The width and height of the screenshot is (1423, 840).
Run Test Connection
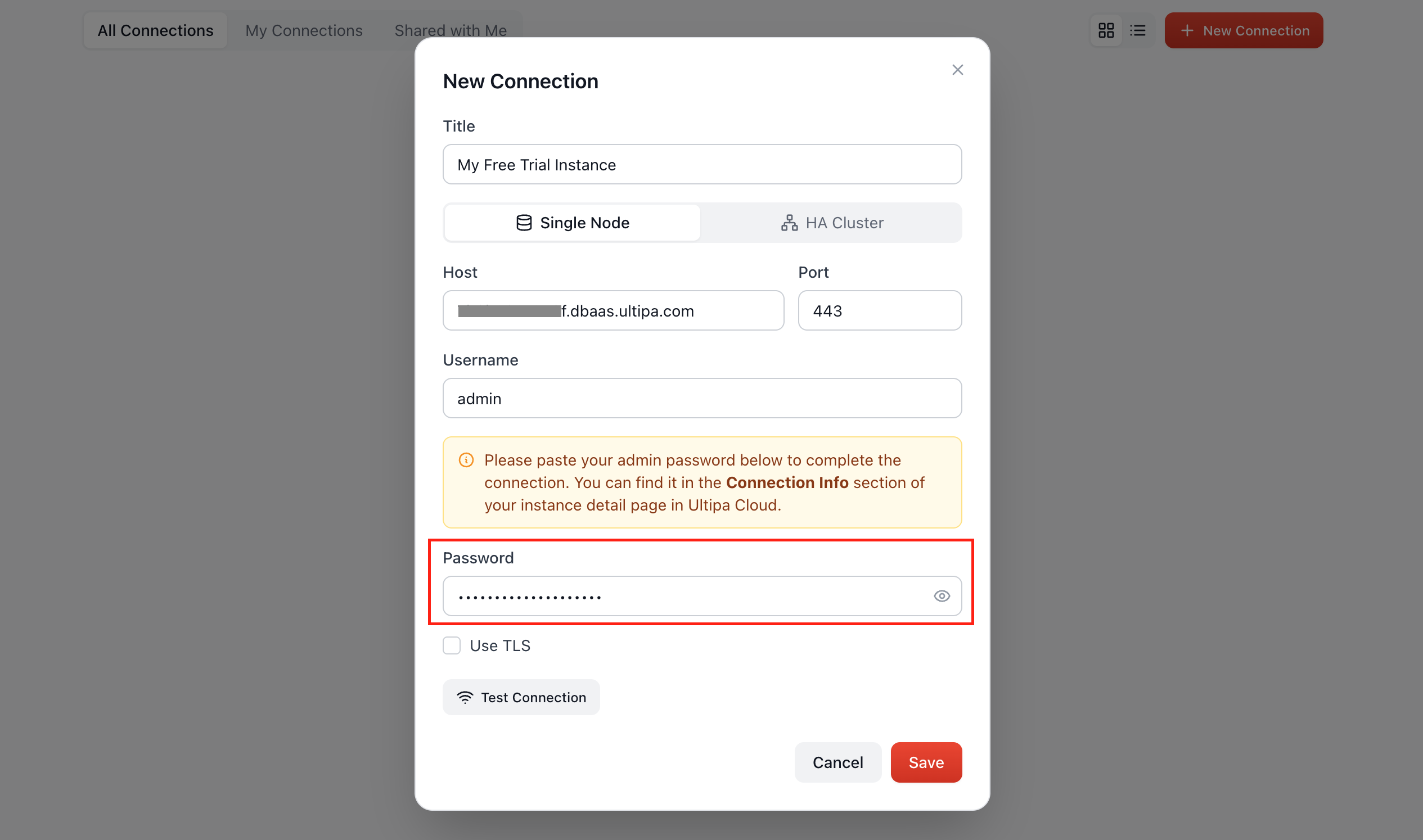click(x=521, y=697)
